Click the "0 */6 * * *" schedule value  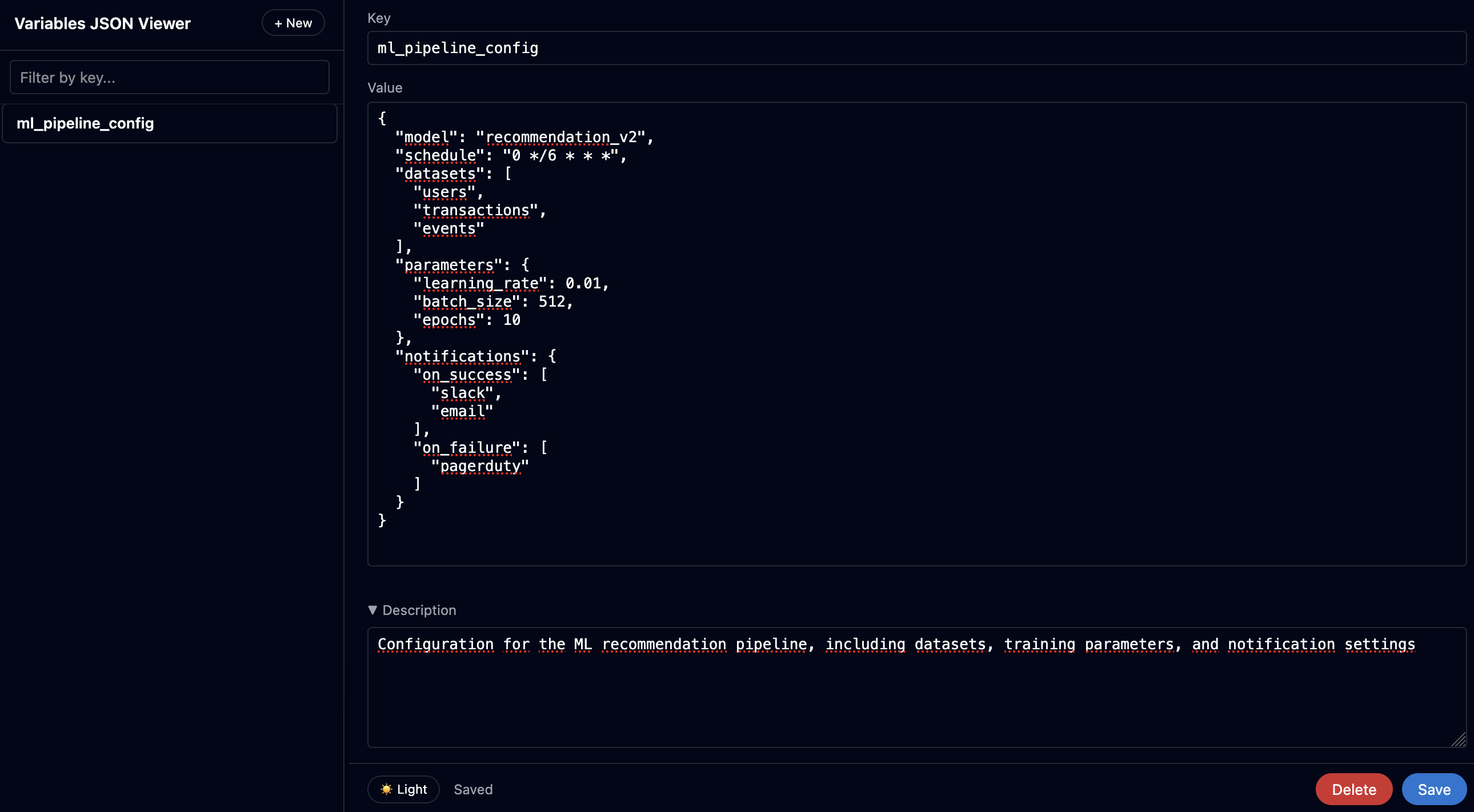point(560,155)
